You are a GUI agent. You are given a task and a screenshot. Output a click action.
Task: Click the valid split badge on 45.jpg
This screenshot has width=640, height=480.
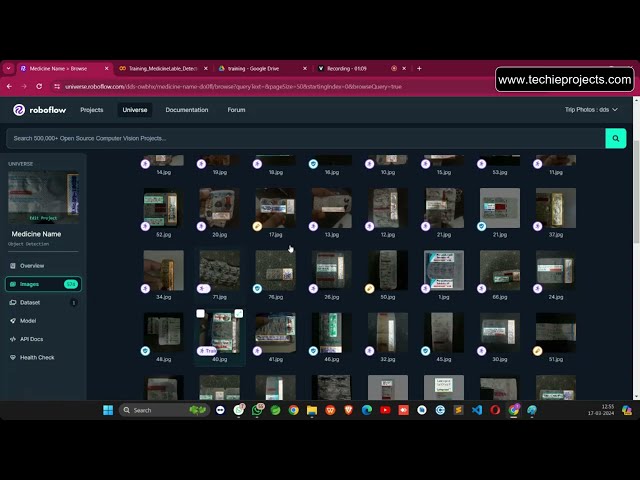[x=425, y=351]
